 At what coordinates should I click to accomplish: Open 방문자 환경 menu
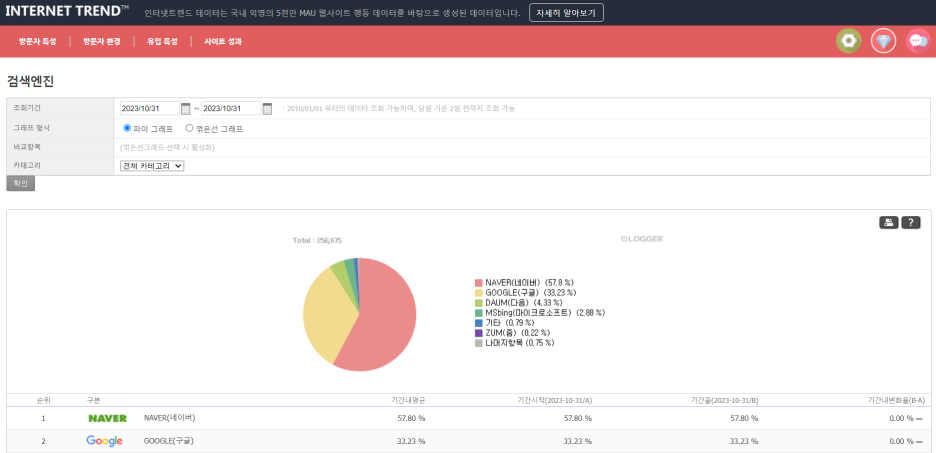click(x=101, y=42)
